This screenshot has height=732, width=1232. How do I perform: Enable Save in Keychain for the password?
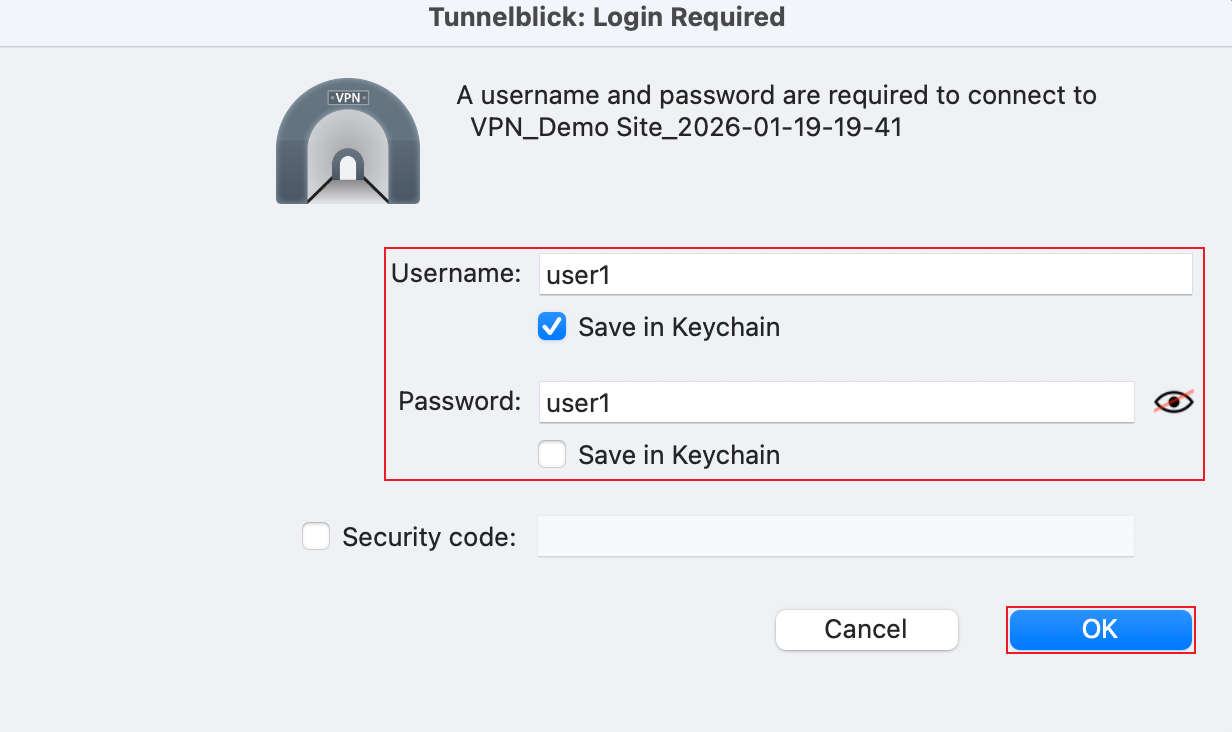[x=552, y=454]
